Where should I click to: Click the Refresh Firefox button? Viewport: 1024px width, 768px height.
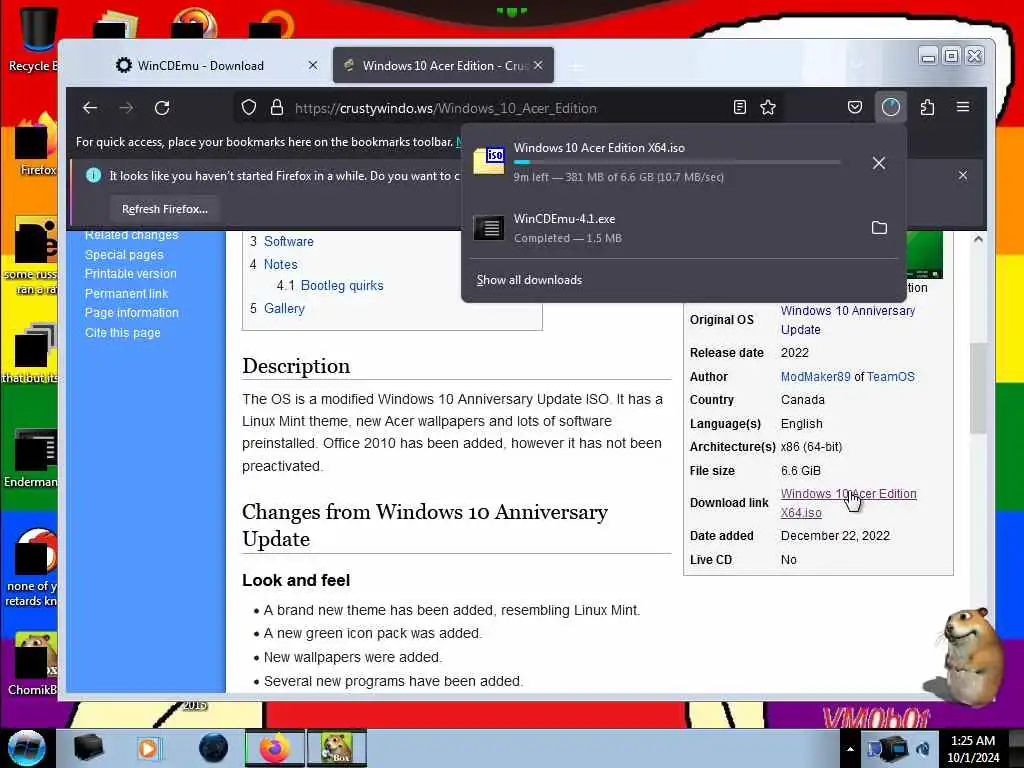pyautogui.click(x=165, y=209)
